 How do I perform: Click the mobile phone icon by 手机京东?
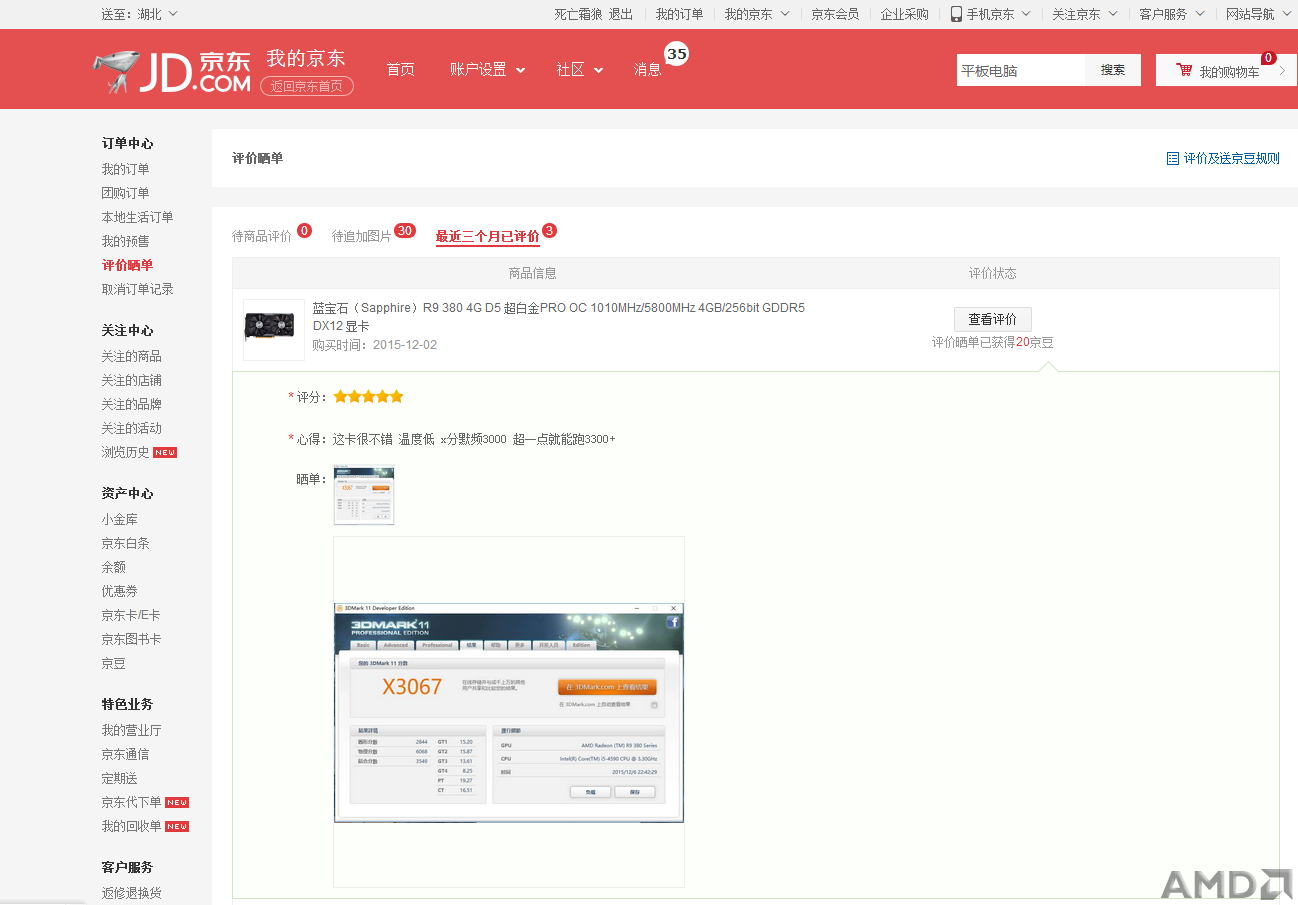956,14
